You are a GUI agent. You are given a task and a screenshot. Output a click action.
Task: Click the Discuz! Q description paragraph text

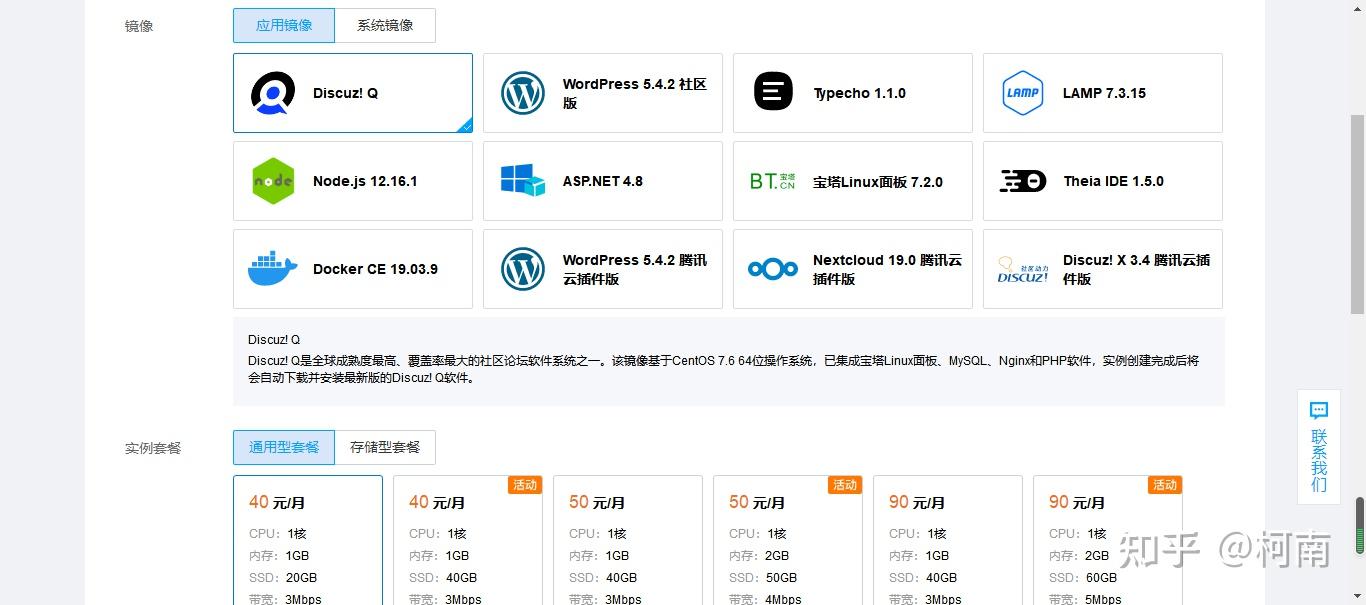click(723, 369)
